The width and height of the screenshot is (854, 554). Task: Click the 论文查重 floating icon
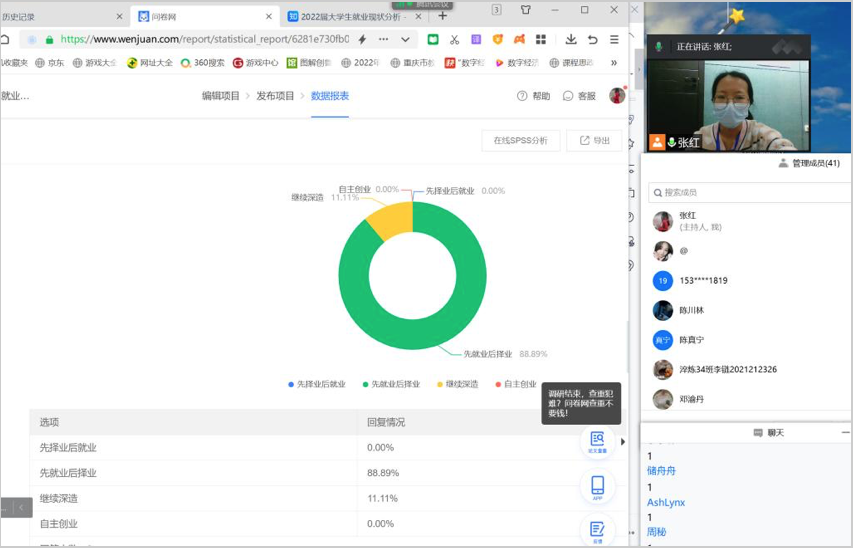click(597, 441)
